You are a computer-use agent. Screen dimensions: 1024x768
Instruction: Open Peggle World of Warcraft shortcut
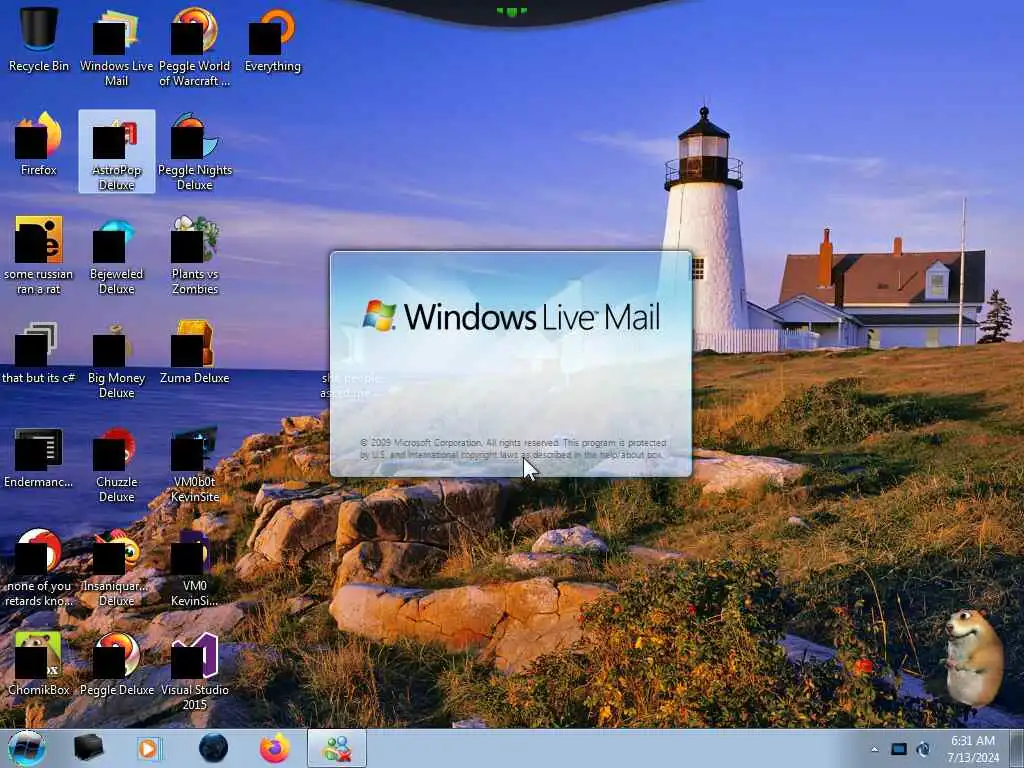(195, 46)
